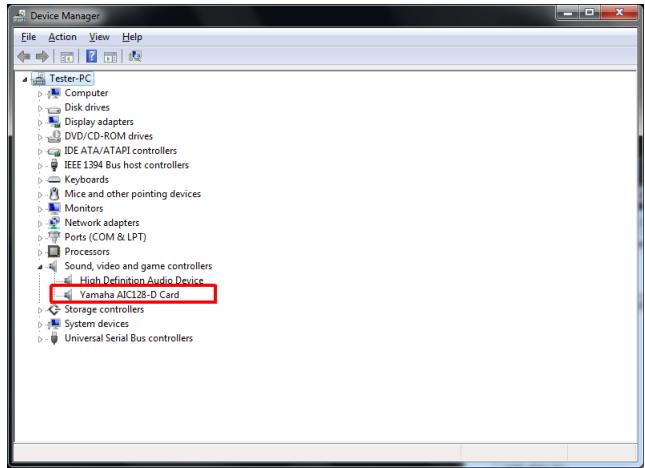The width and height of the screenshot is (645, 468).
Task: Click the Back arrow toolbar icon
Action: [x=24, y=56]
